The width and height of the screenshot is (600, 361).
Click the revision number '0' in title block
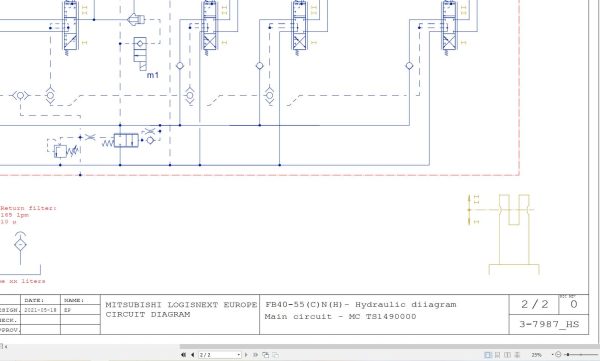(574, 305)
